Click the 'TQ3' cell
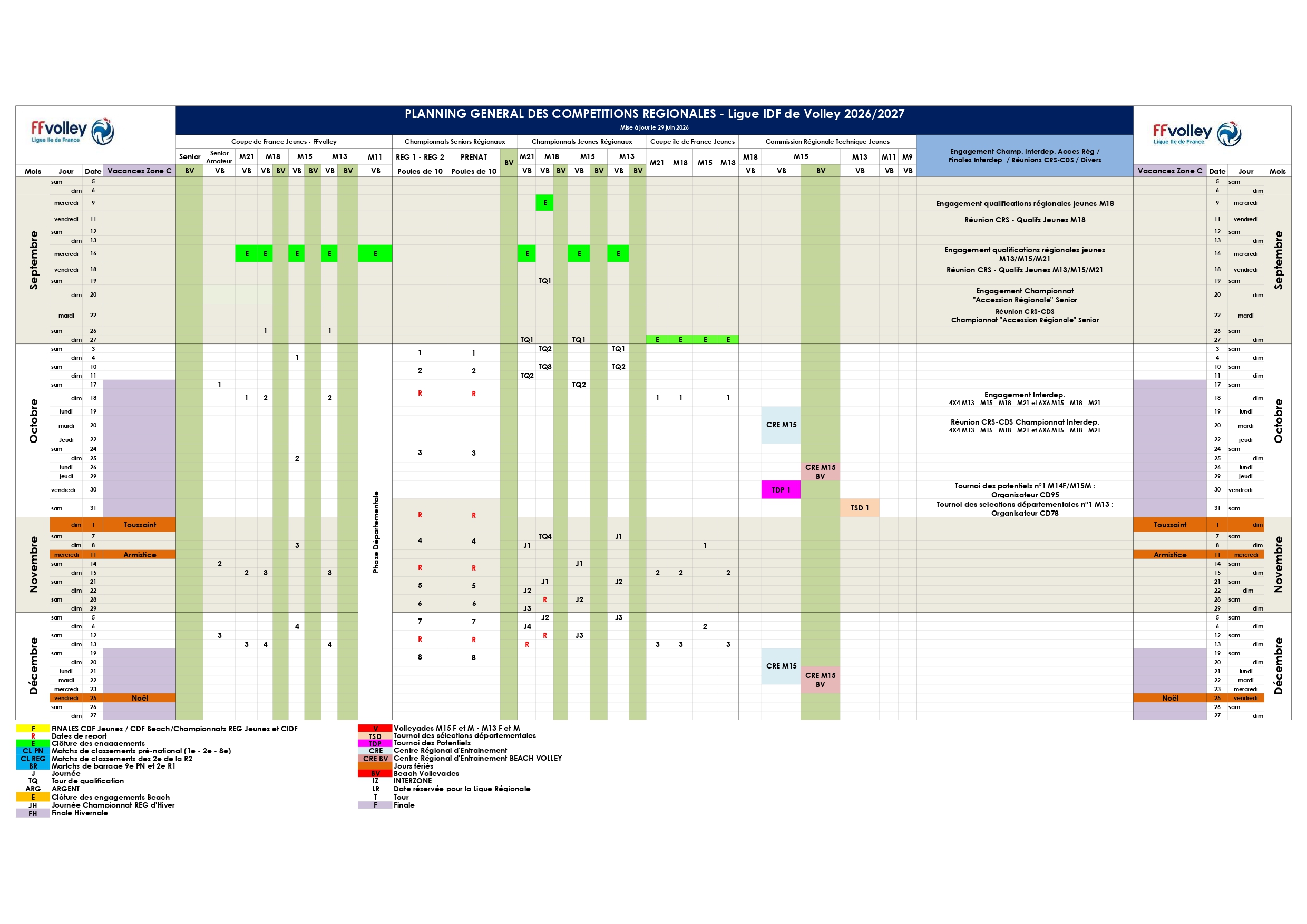1307x924 pixels. (x=545, y=367)
